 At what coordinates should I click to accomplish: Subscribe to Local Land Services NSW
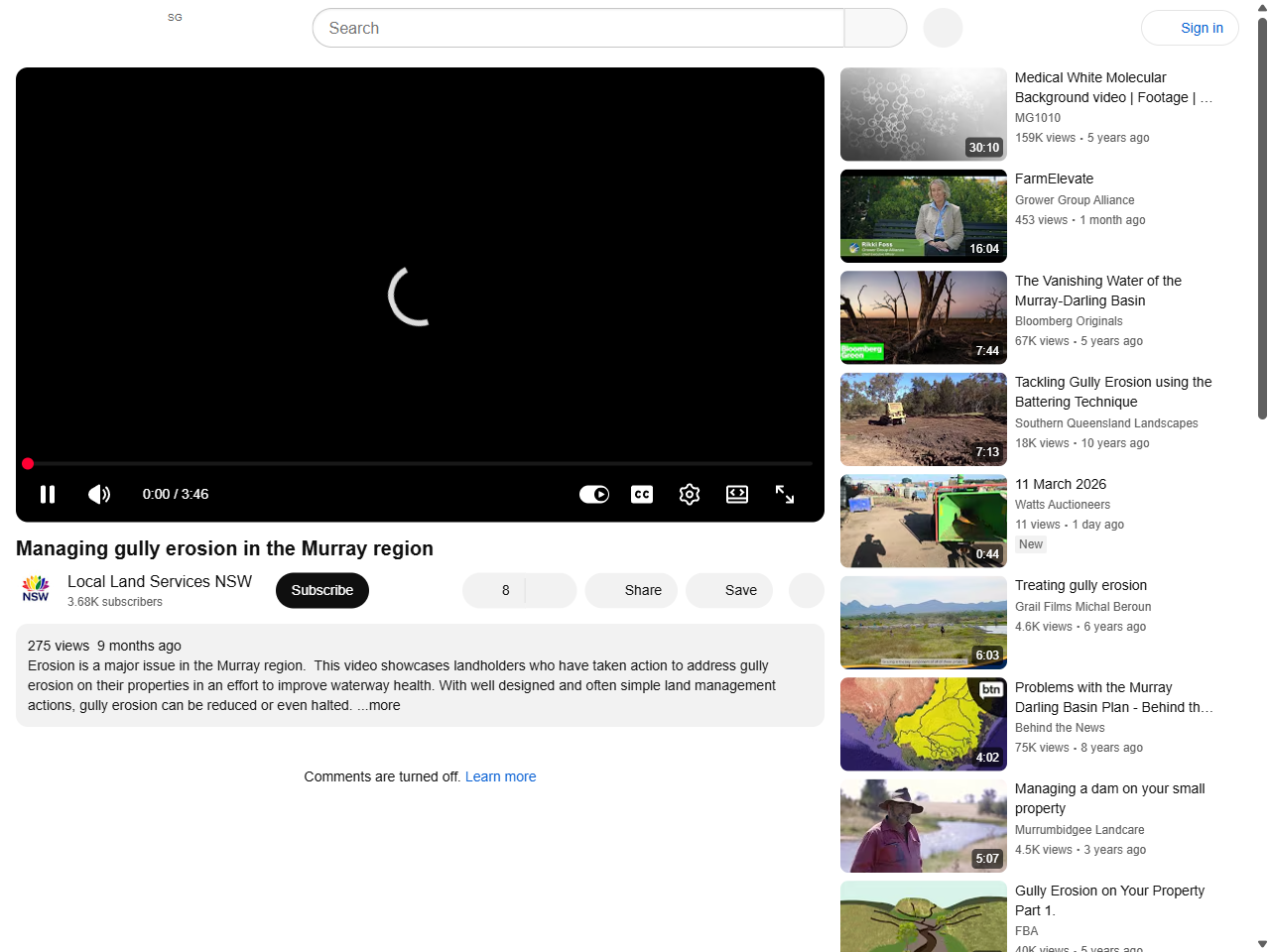coord(321,590)
